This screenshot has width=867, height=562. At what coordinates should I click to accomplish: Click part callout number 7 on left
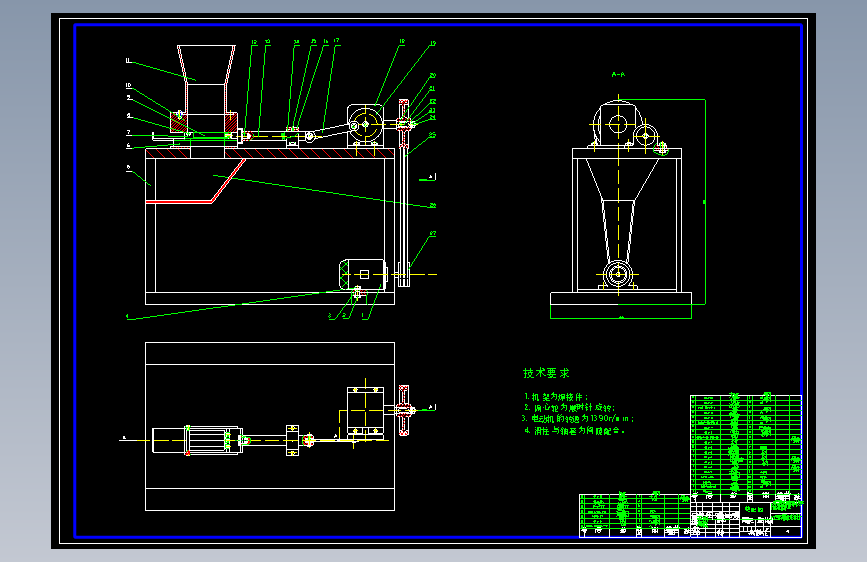[128, 133]
